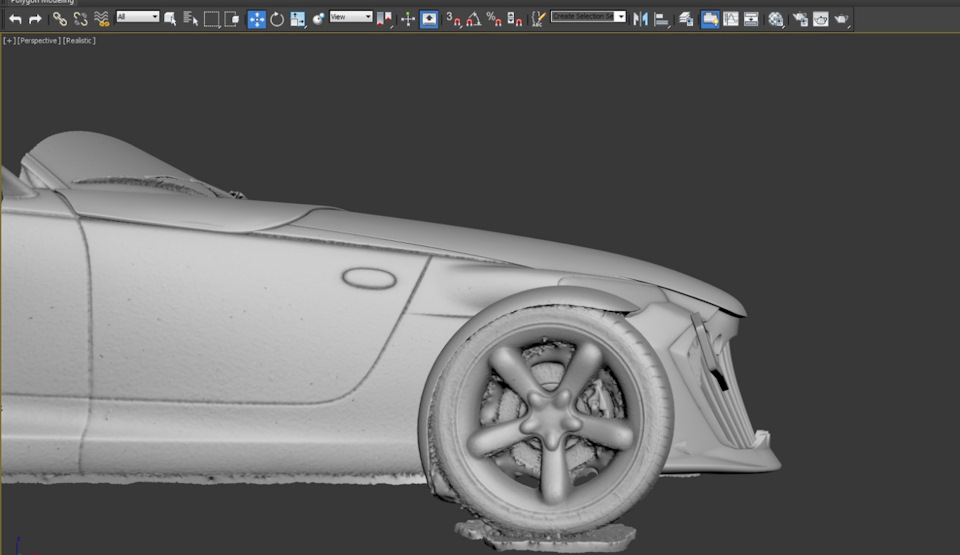The image size is (960, 555).
Task: Open the Render Setup teapot icon
Action: (x=800, y=19)
